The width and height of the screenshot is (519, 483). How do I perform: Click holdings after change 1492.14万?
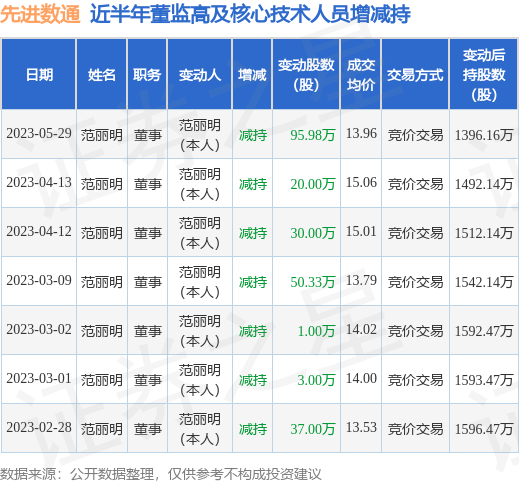click(x=484, y=184)
